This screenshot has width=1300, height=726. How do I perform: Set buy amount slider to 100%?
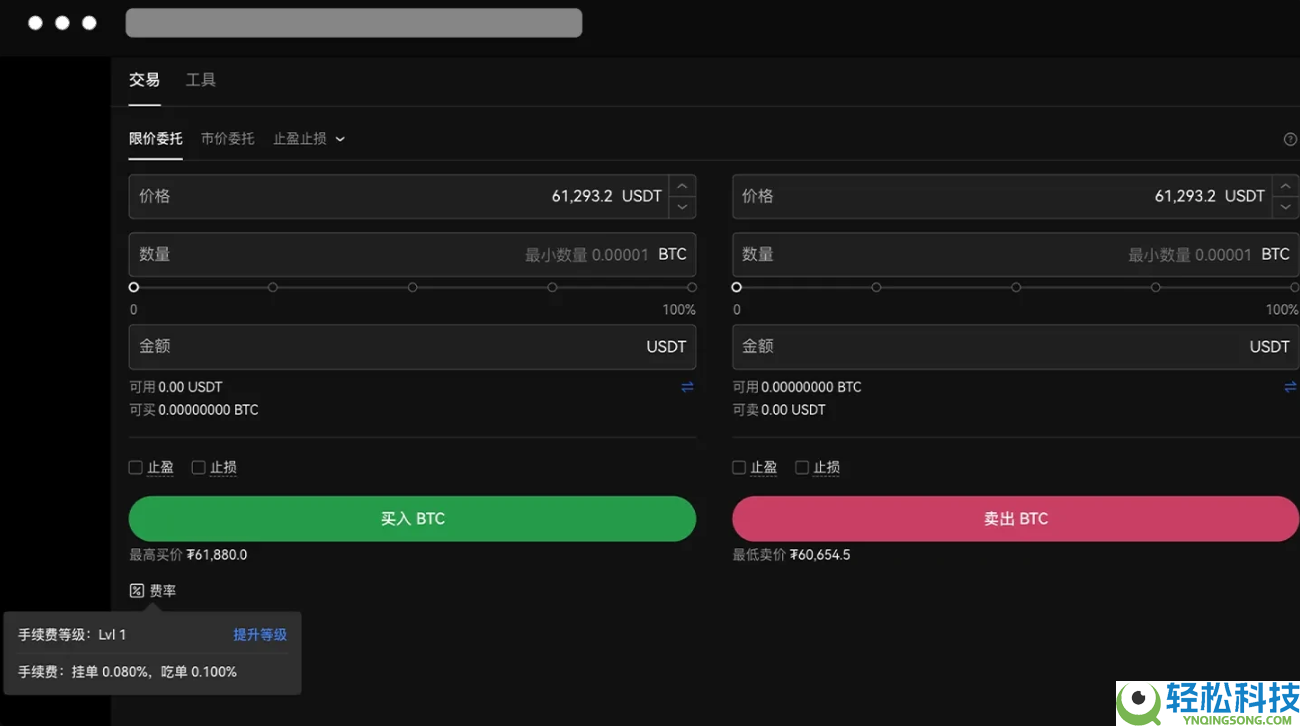[692, 287]
